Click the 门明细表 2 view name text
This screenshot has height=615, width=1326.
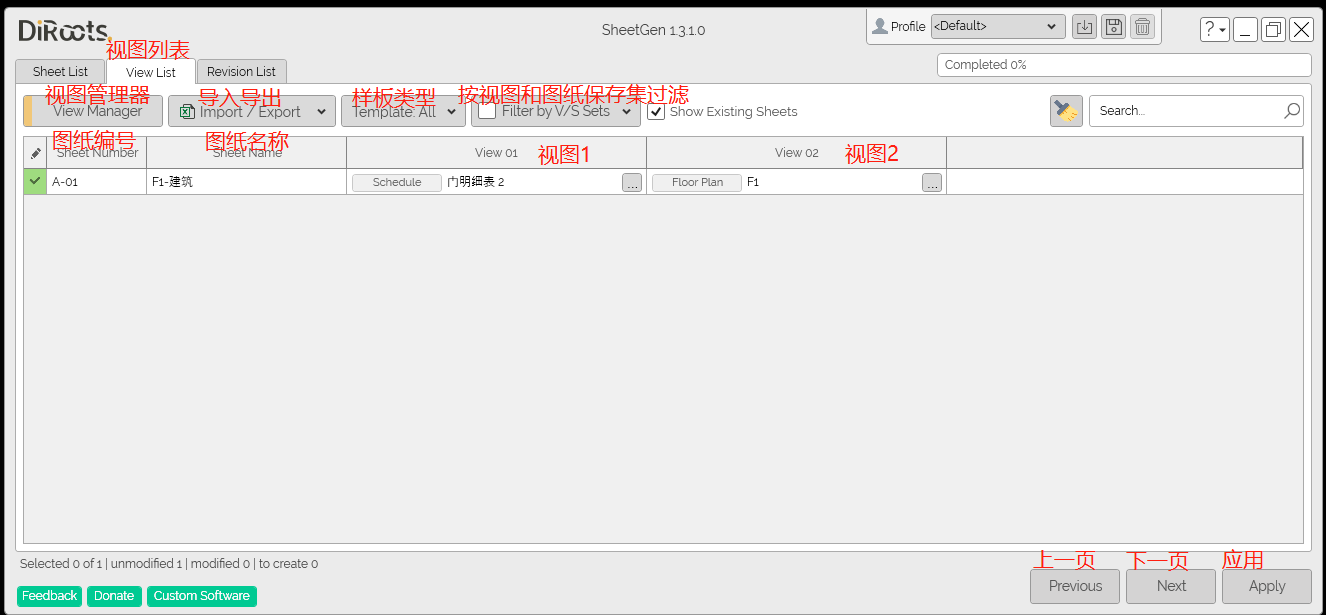pos(476,183)
